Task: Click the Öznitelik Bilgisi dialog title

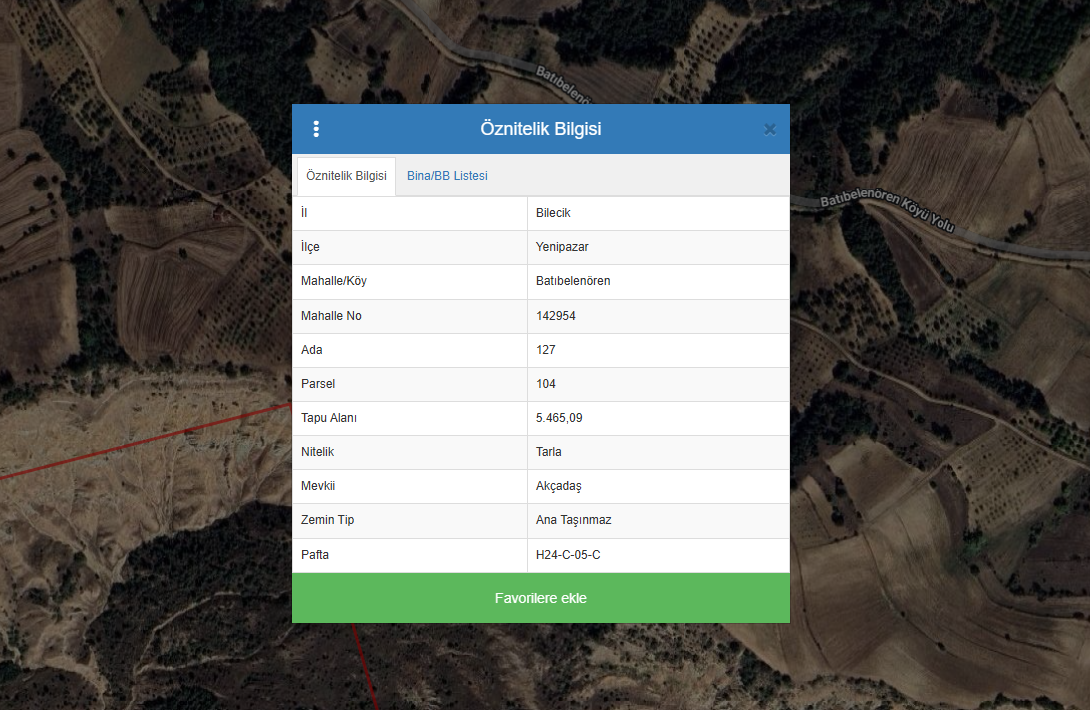Action: click(540, 129)
